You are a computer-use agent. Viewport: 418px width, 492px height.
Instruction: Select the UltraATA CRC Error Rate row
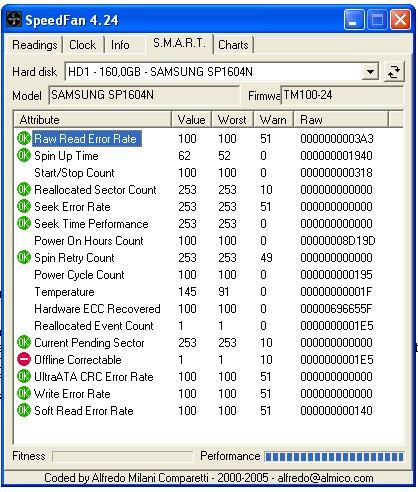[209, 376]
